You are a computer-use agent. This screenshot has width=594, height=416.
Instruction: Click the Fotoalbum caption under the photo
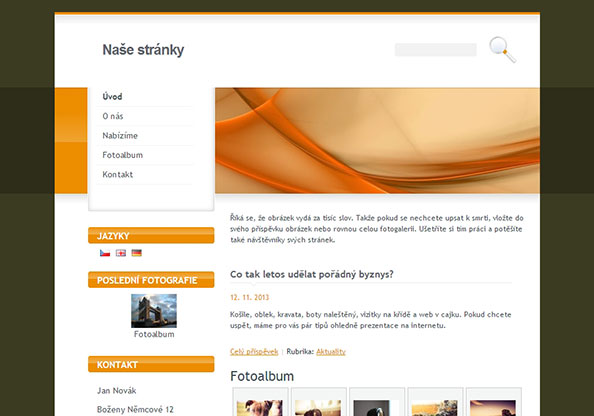pyautogui.click(x=154, y=334)
